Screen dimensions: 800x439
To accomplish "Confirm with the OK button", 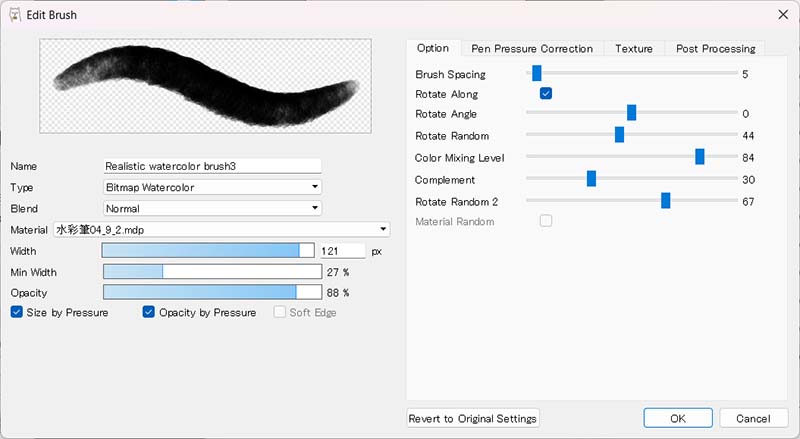I will pos(678,418).
